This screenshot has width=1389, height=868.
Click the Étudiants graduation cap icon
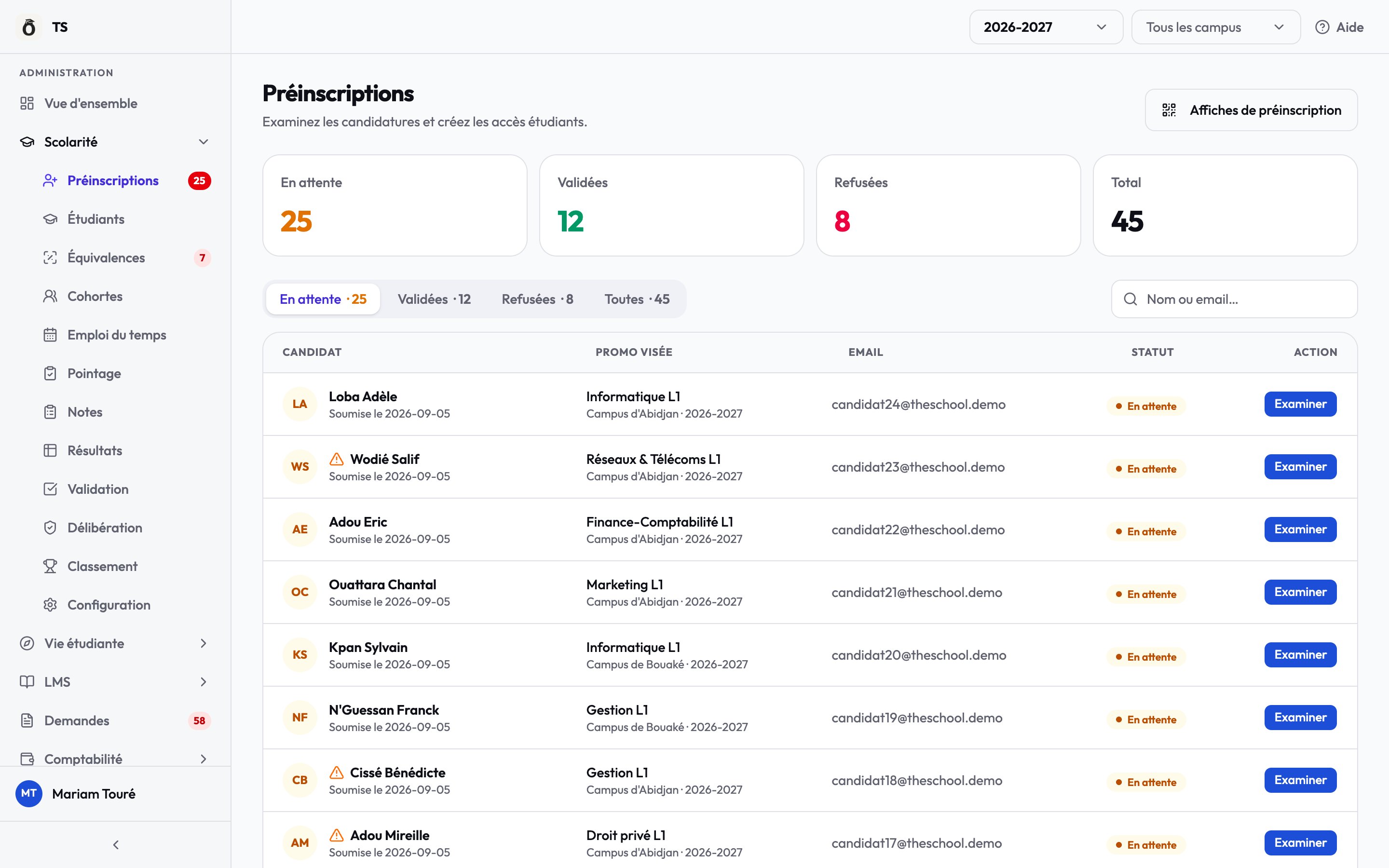(51, 219)
